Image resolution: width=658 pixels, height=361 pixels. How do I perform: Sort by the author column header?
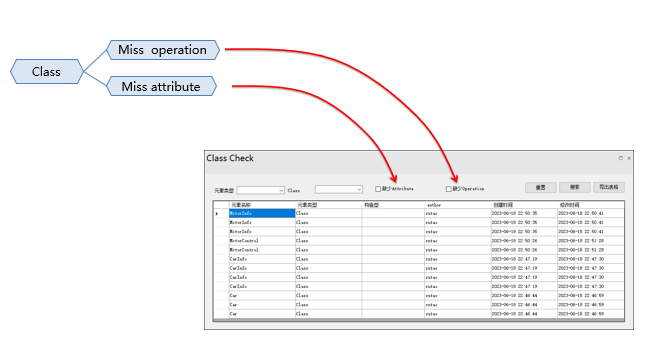coord(458,205)
